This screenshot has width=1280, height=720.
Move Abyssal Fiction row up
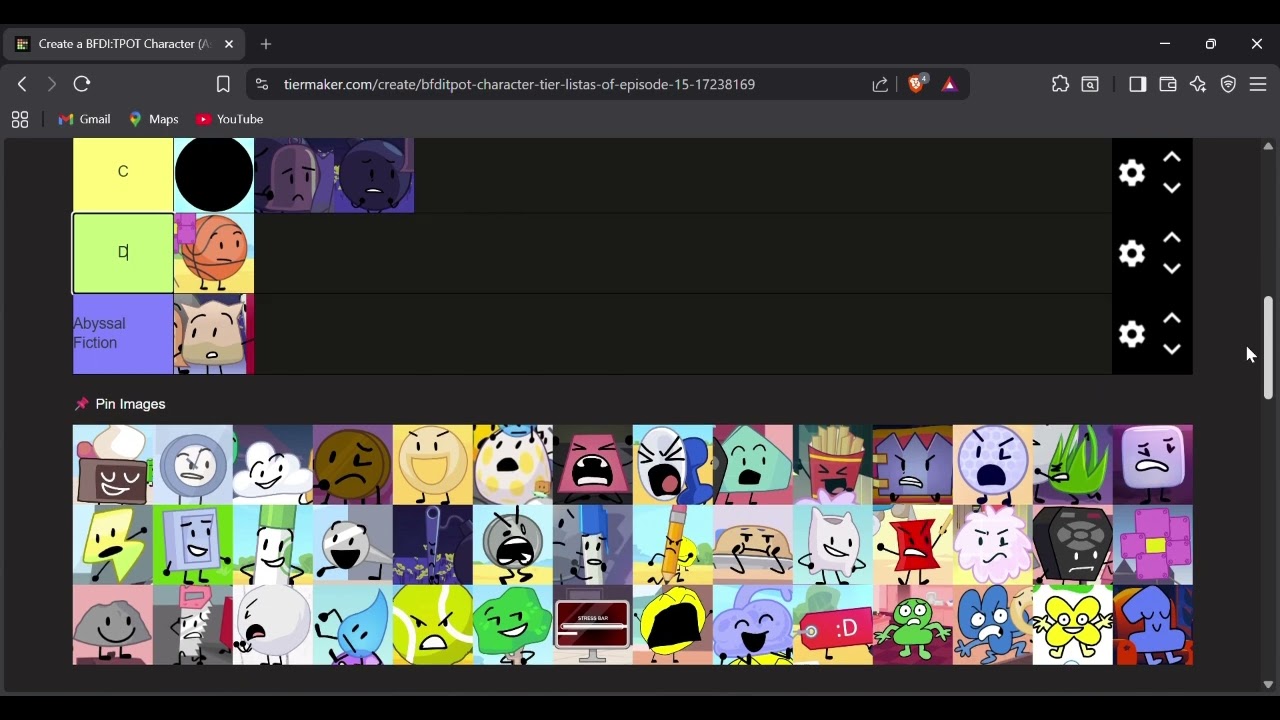(x=1172, y=318)
